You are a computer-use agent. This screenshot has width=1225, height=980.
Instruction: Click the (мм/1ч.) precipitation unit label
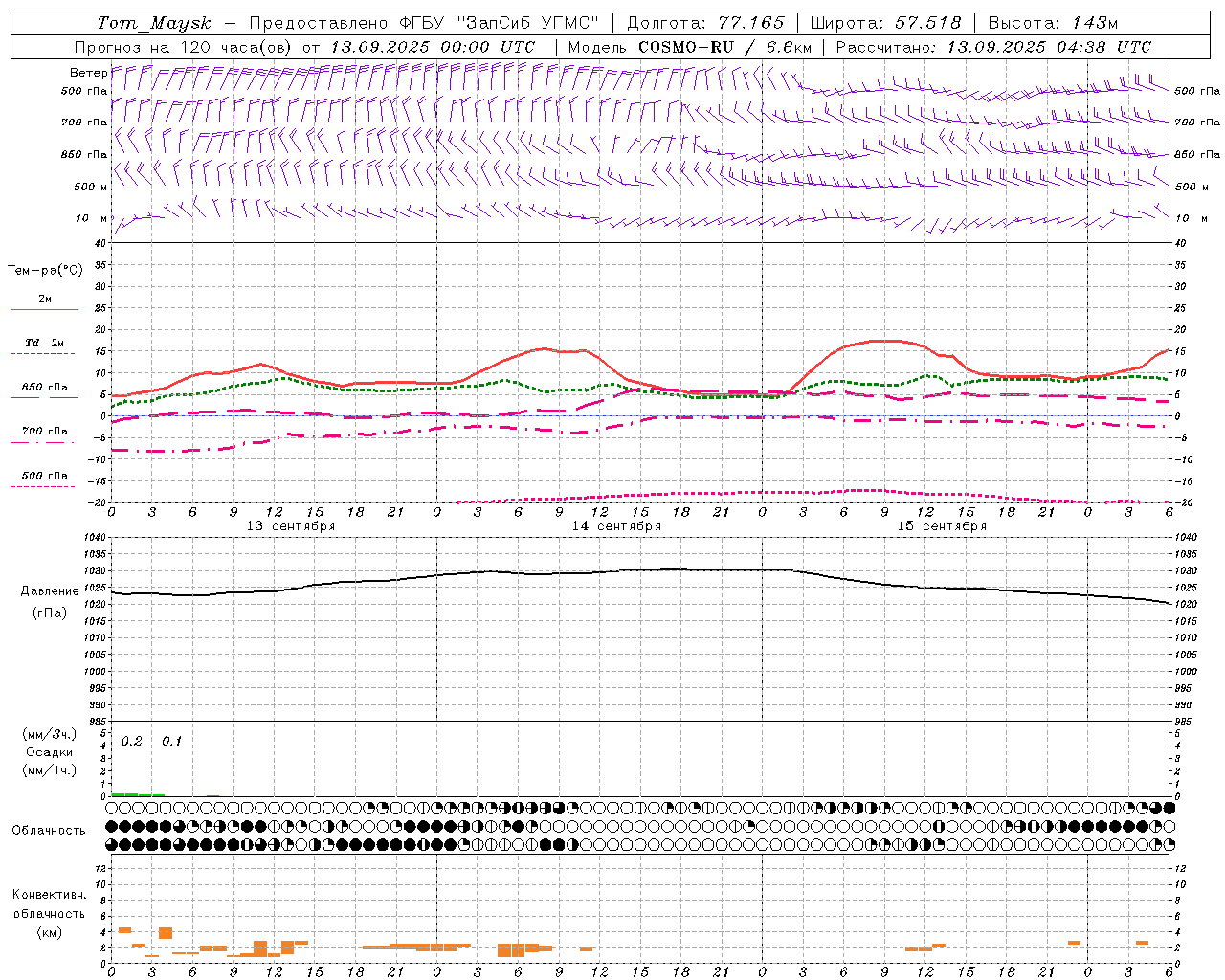pyautogui.click(x=49, y=770)
